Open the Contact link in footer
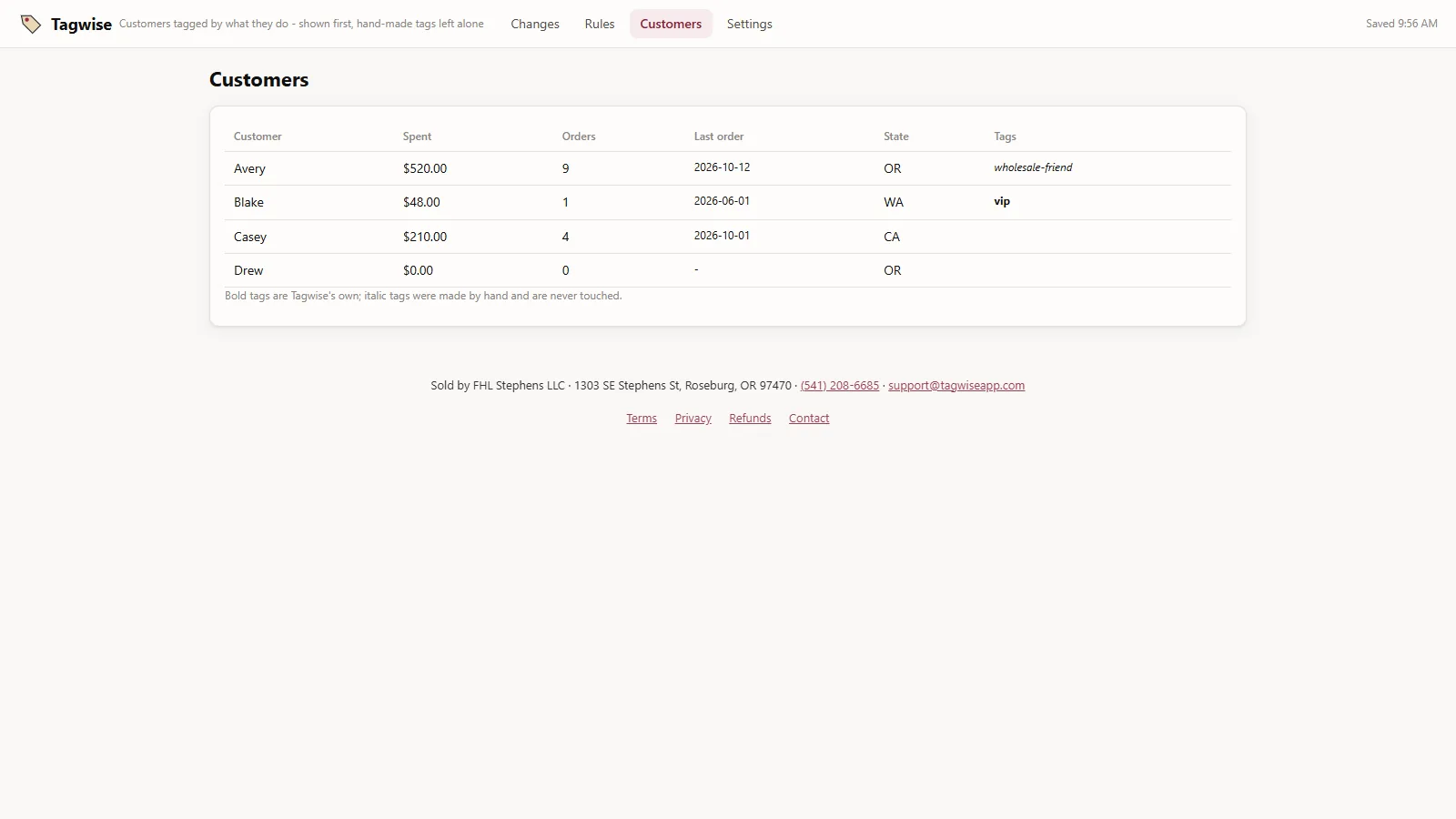The width and height of the screenshot is (1456, 819). (x=809, y=419)
